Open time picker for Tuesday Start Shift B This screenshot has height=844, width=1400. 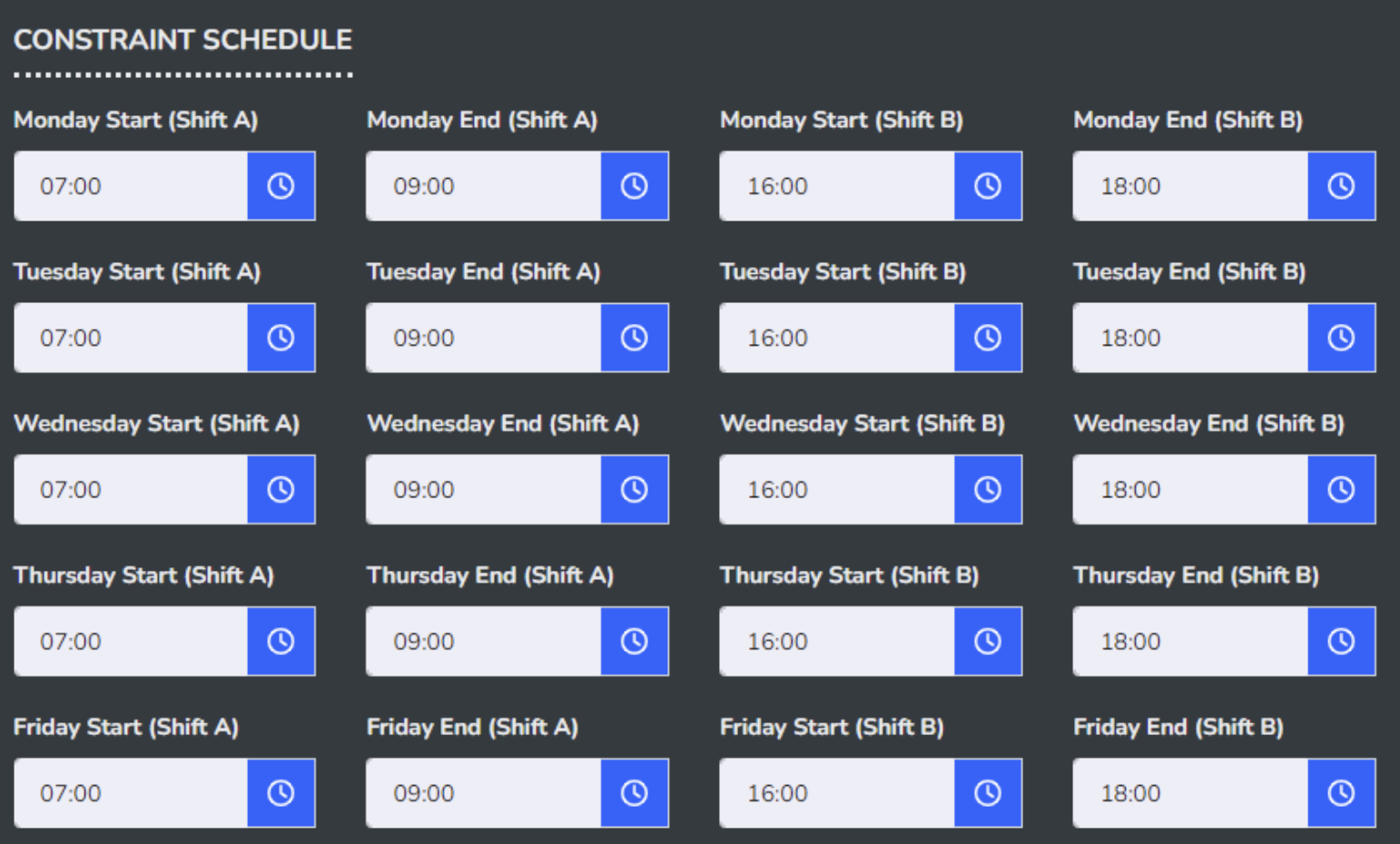[988, 338]
